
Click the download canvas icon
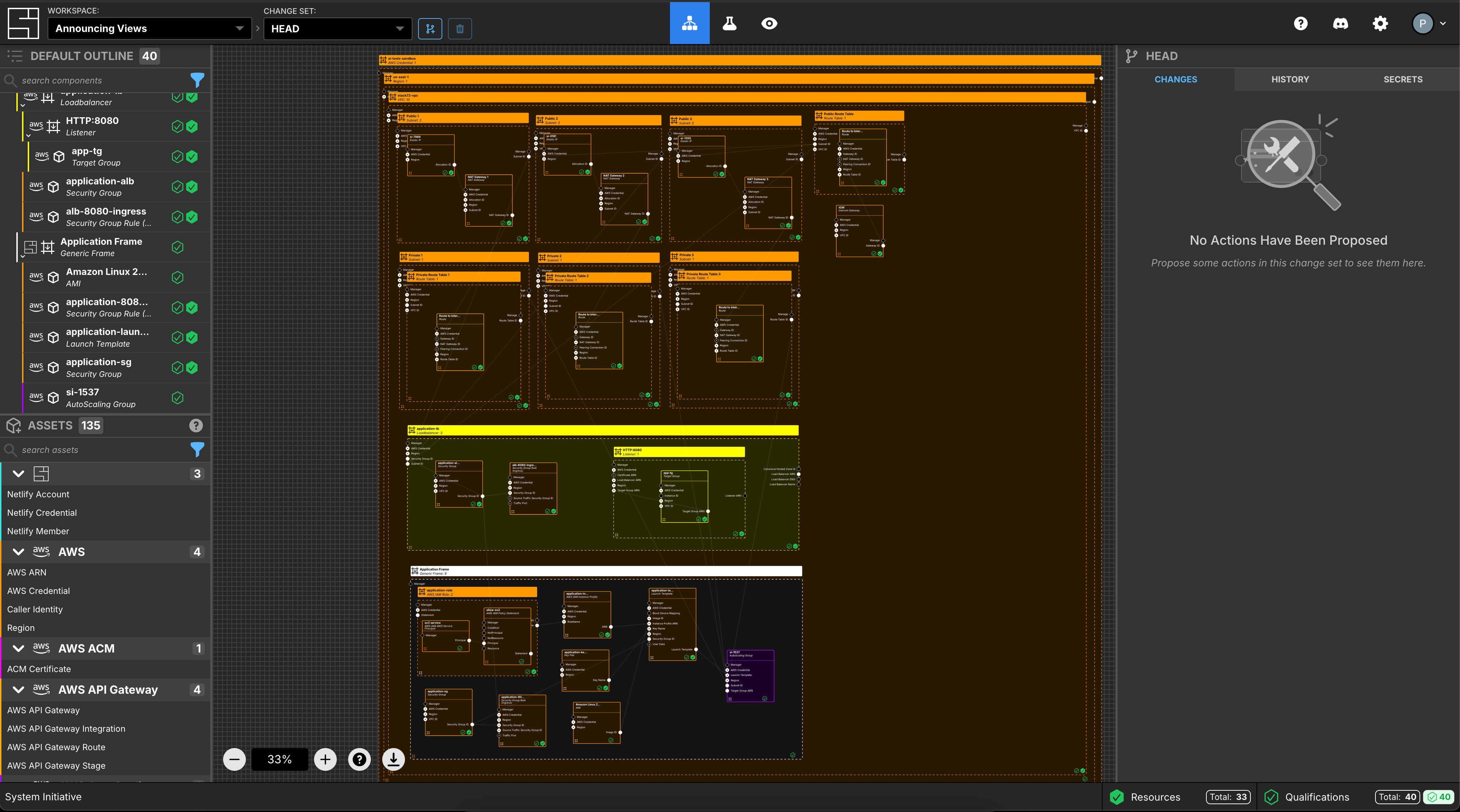[393, 759]
